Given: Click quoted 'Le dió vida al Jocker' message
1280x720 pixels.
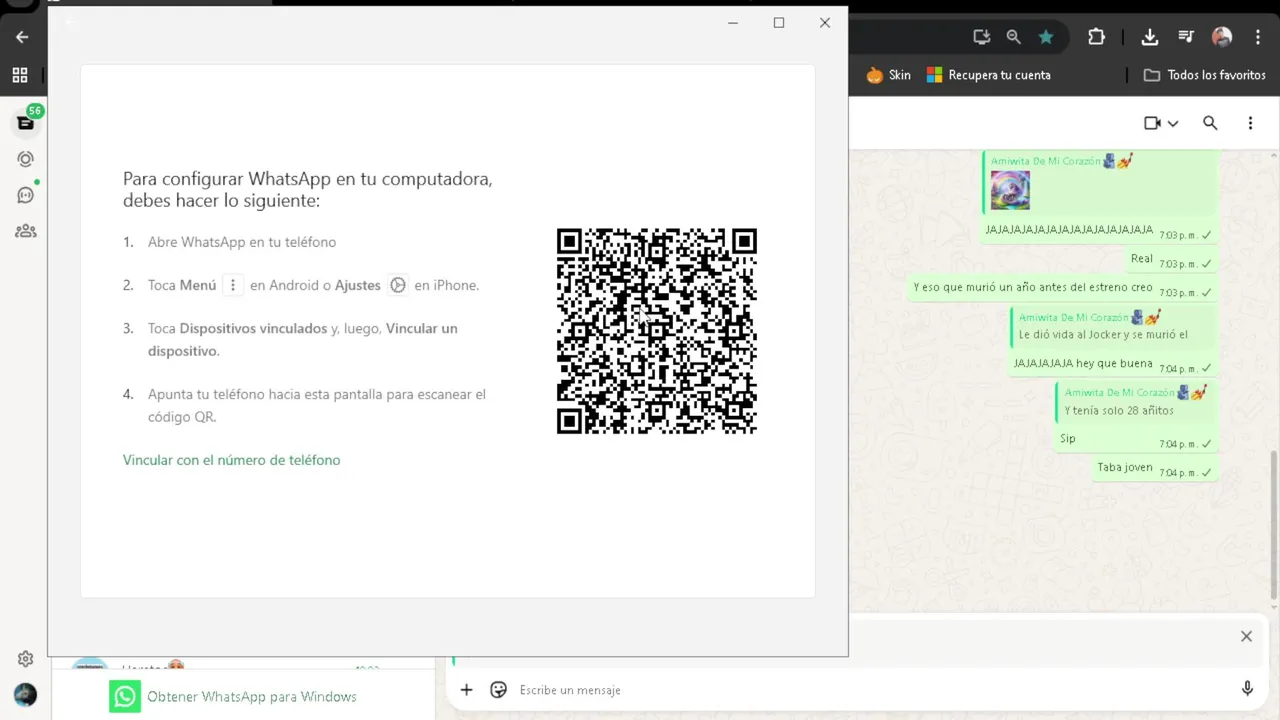Looking at the screenshot, I should 1113,326.
